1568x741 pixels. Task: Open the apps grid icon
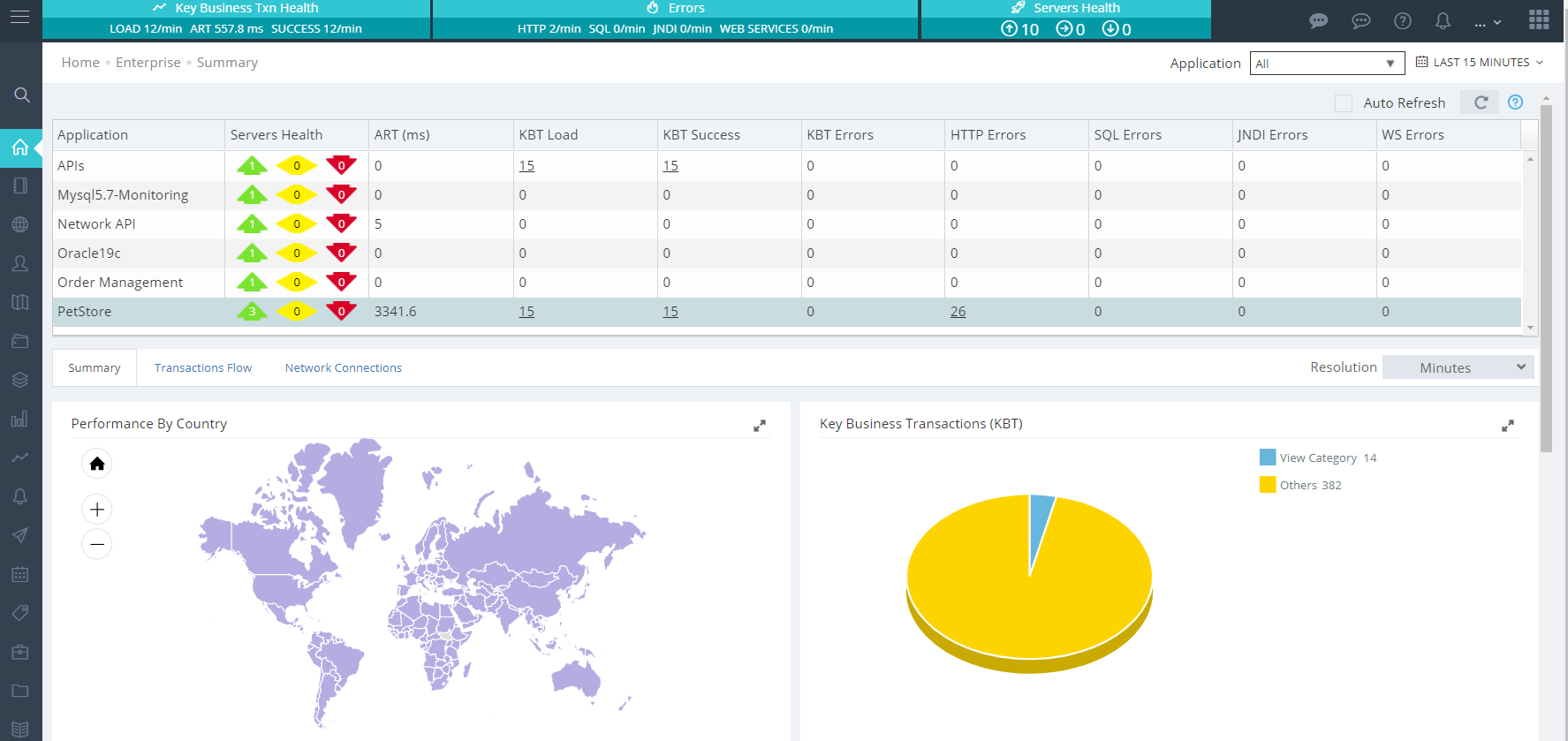coord(1539,20)
